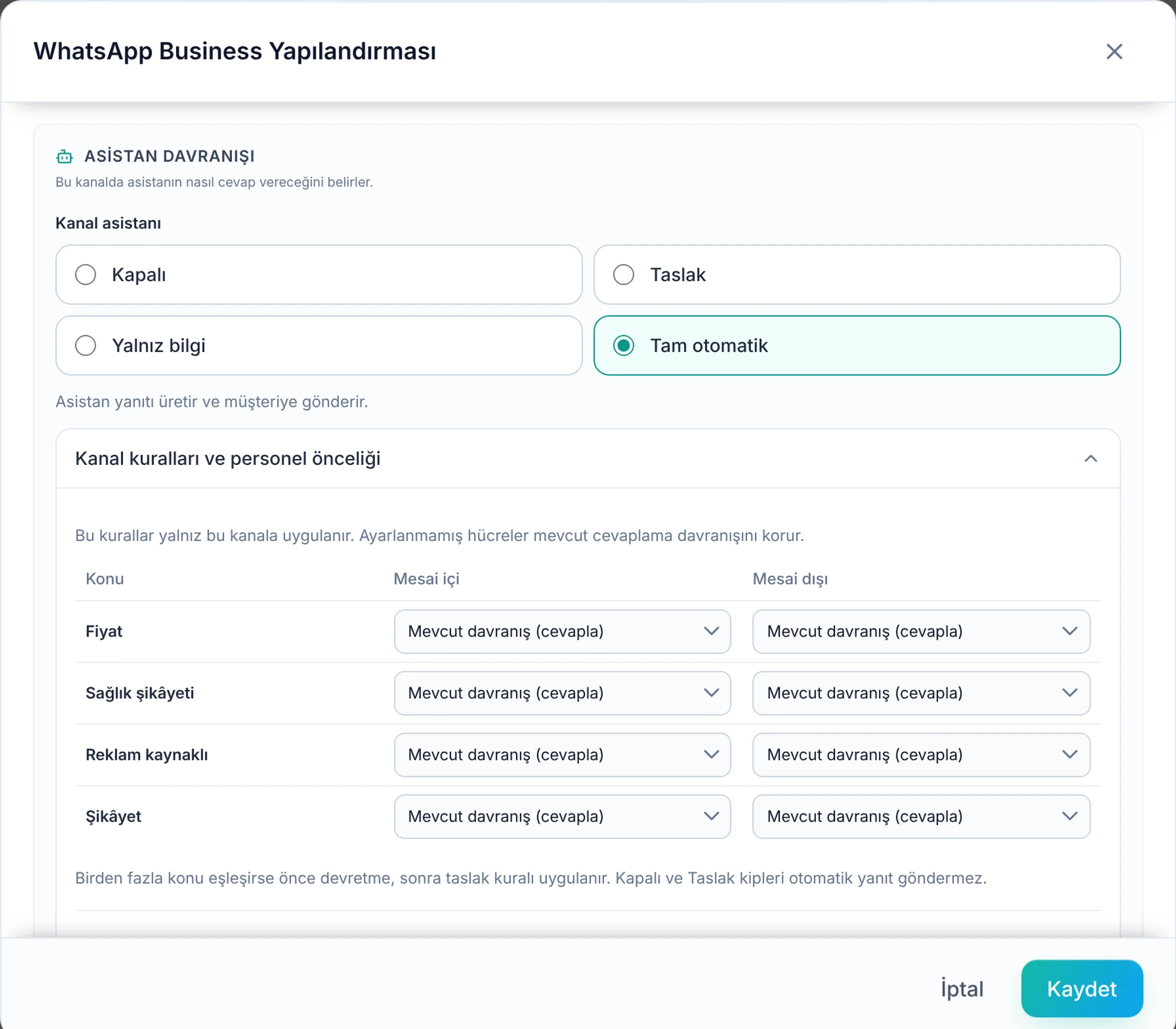Select the Tam otomatik radio option
Screen dimensions: 1176x1029
pyautogui.click(x=856, y=345)
